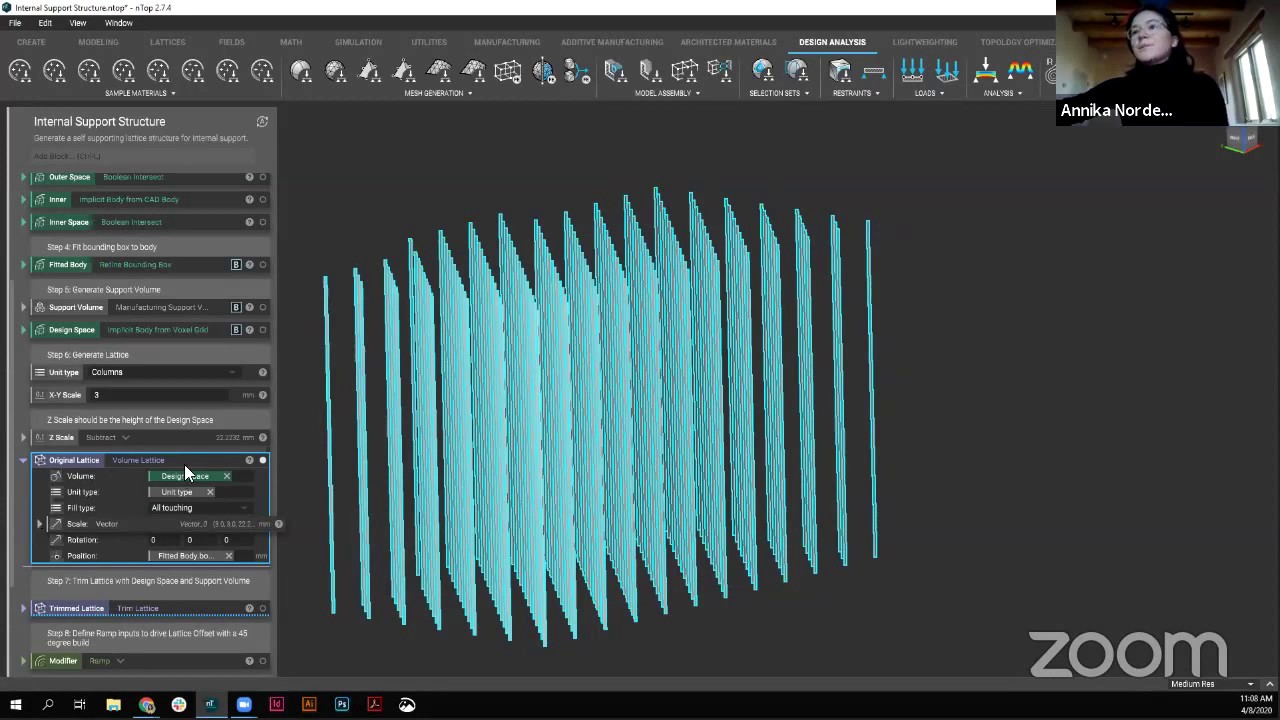Viewport: 1280px width, 720px height.
Task: Expand the Fitted Body block
Action: (x=24, y=265)
